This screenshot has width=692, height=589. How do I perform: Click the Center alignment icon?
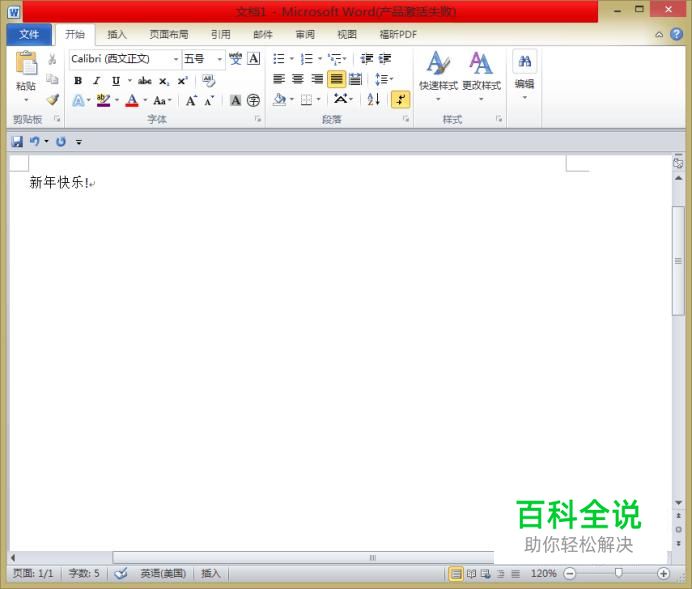298,79
